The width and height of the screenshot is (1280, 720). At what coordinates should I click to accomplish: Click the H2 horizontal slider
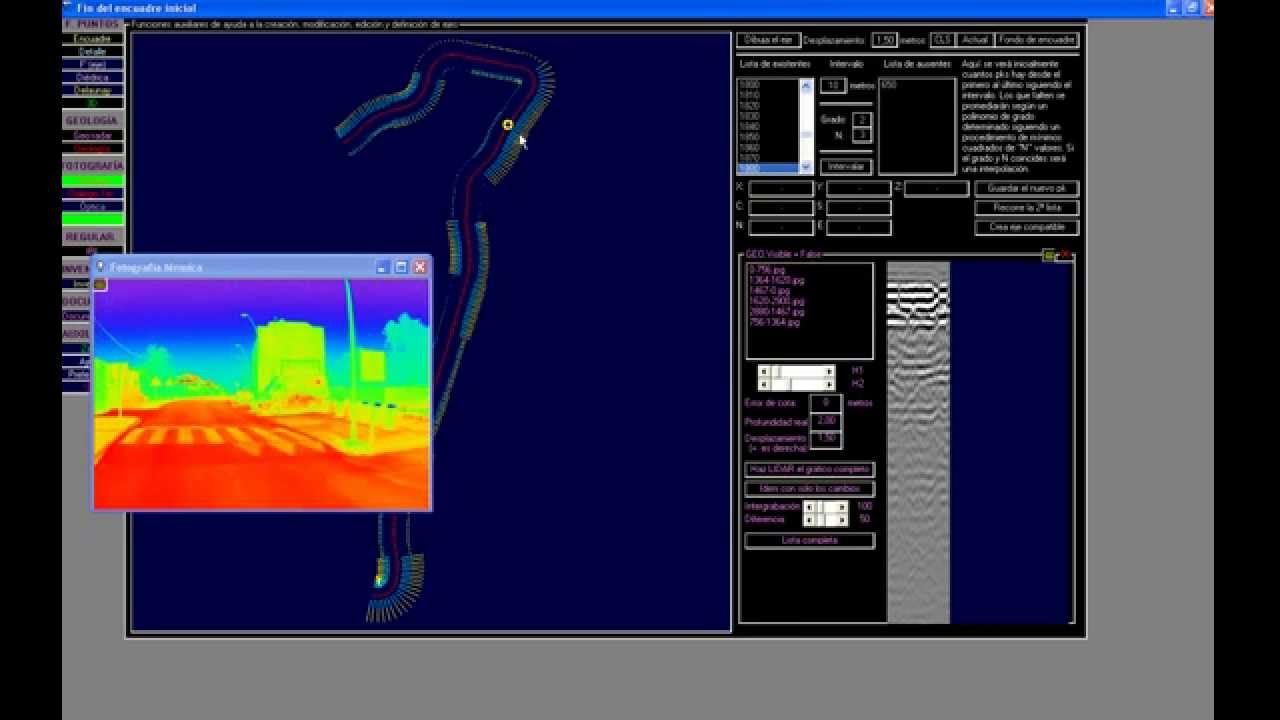[x=796, y=384]
